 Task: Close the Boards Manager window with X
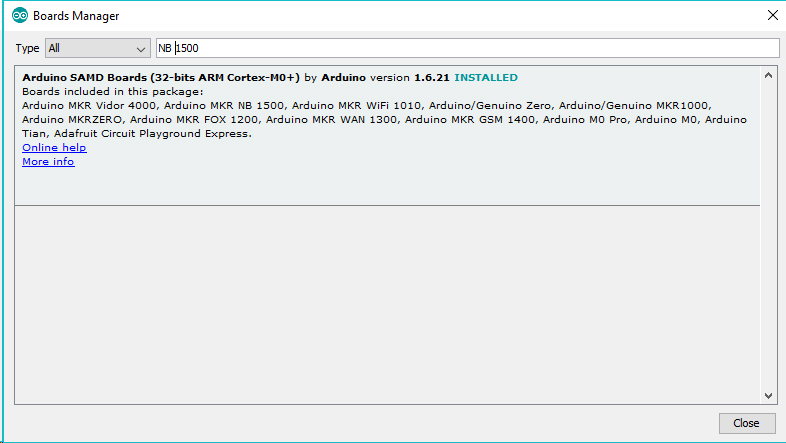point(772,15)
